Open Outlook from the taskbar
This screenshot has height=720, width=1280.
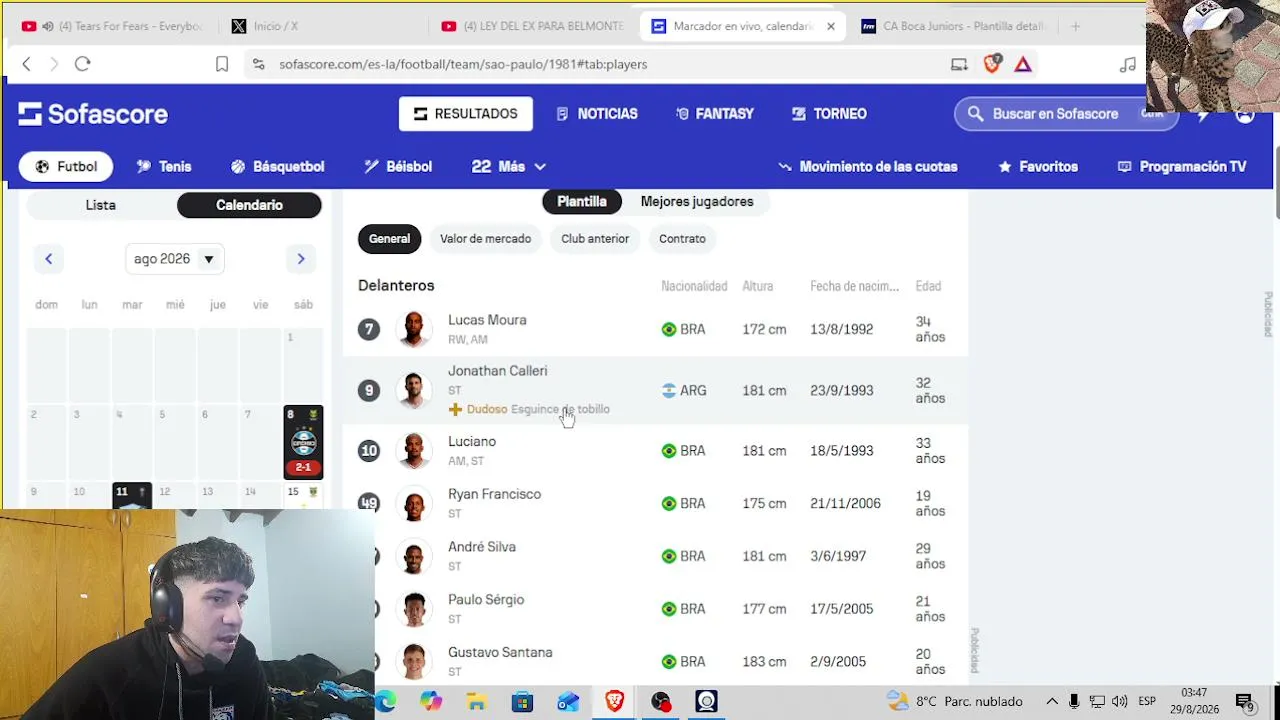[x=568, y=701]
